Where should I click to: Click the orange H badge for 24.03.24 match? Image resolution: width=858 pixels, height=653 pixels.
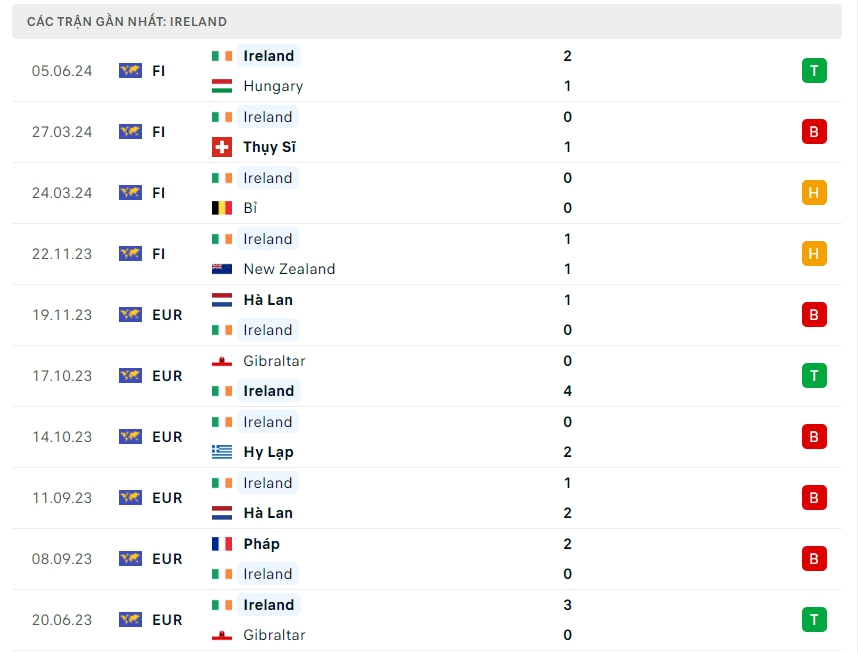tap(814, 192)
